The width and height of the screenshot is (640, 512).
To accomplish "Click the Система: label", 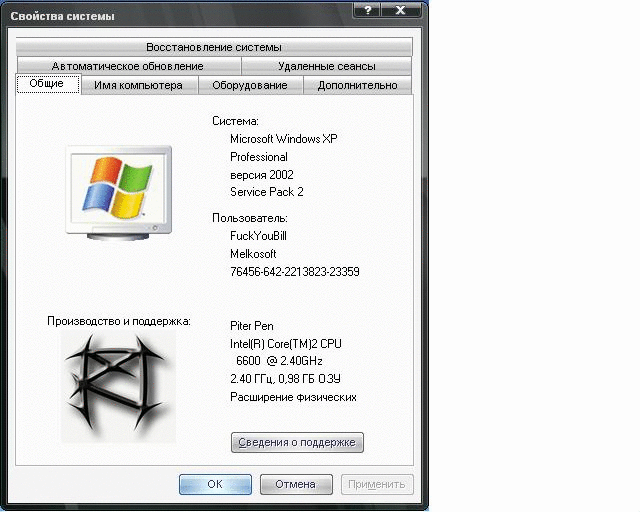I will click(x=235, y=121).
